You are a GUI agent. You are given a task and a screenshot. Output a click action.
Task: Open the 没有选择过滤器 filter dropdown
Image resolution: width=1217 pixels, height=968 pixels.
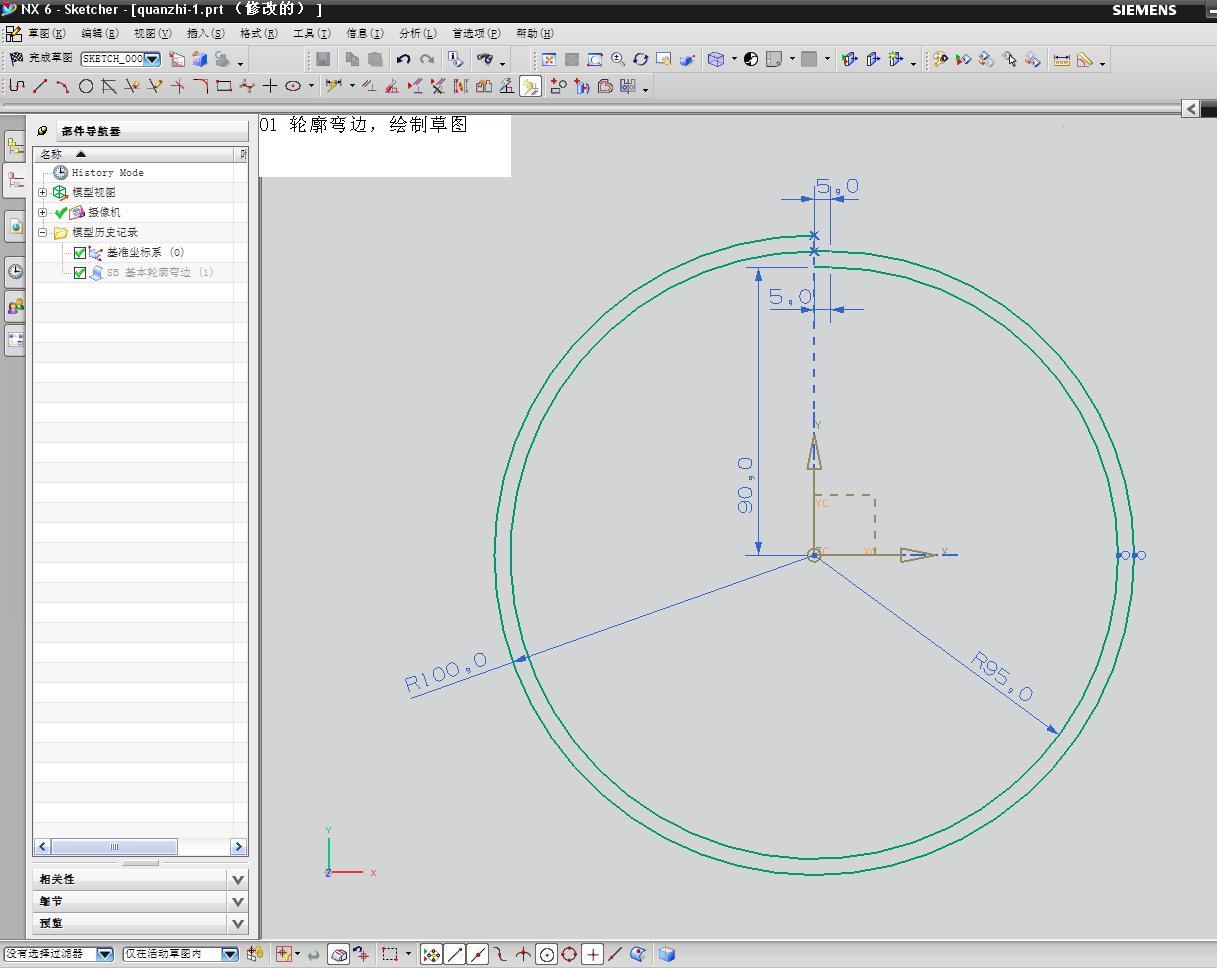[x=105, y=955]
